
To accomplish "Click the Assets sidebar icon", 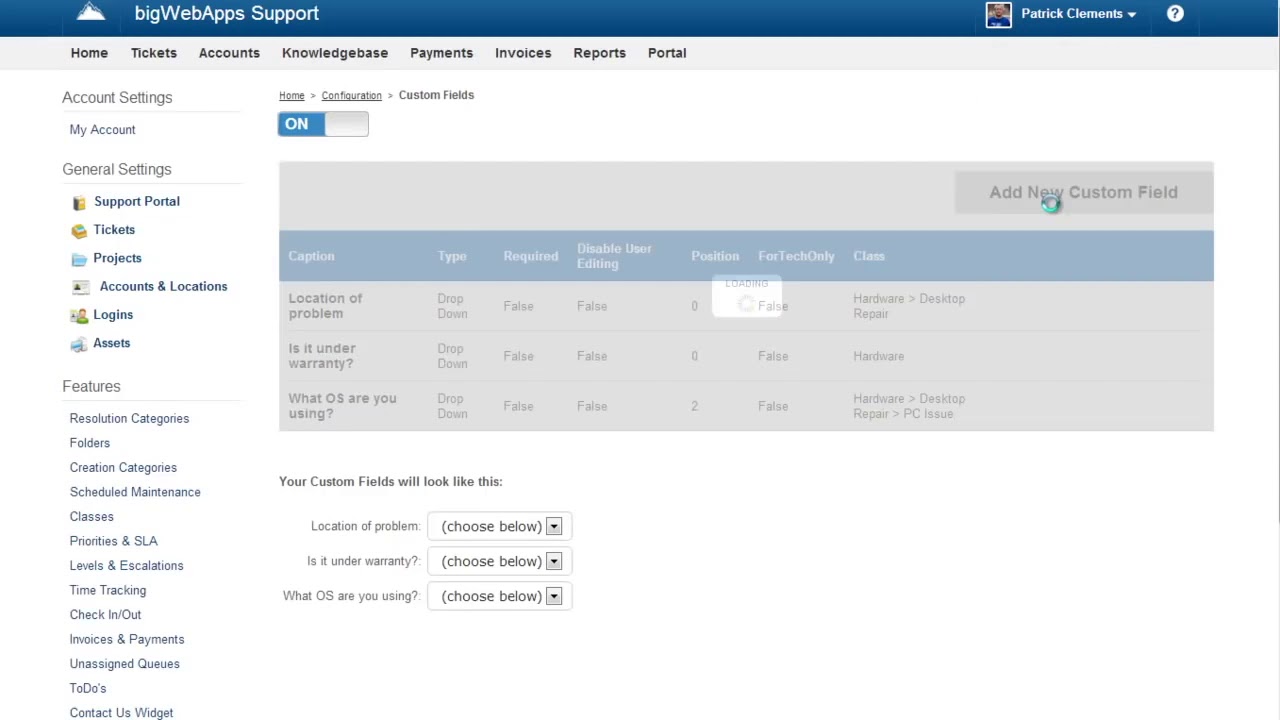I will coord(79,344).
